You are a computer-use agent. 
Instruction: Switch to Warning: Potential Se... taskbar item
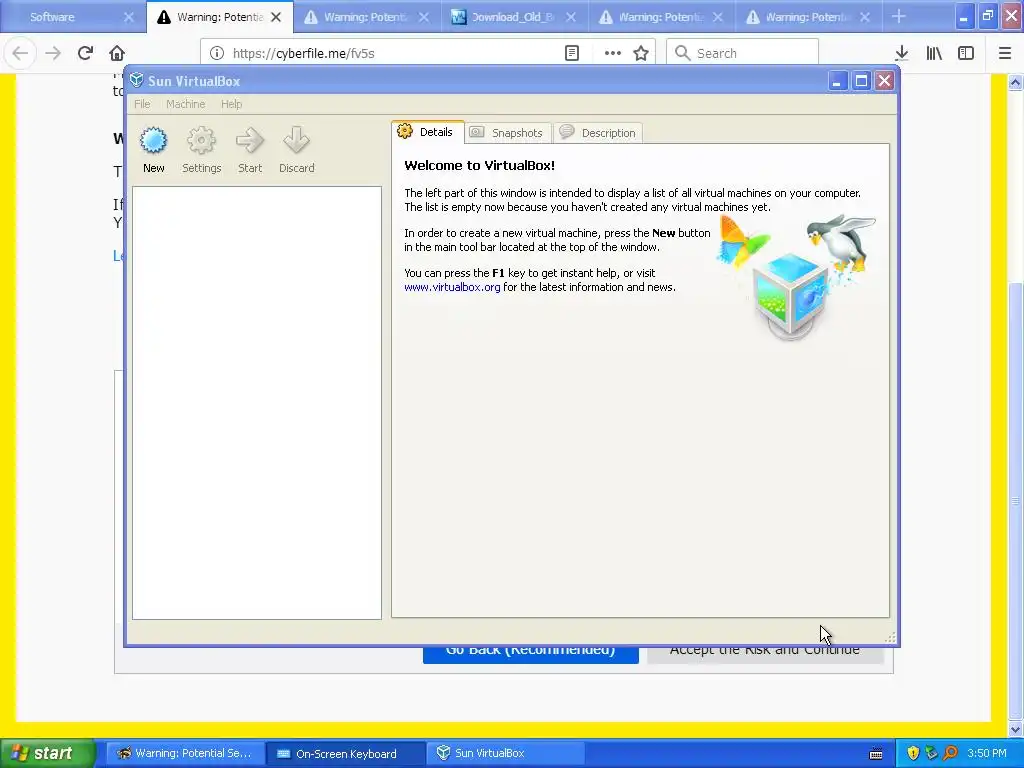click(184, 753)
